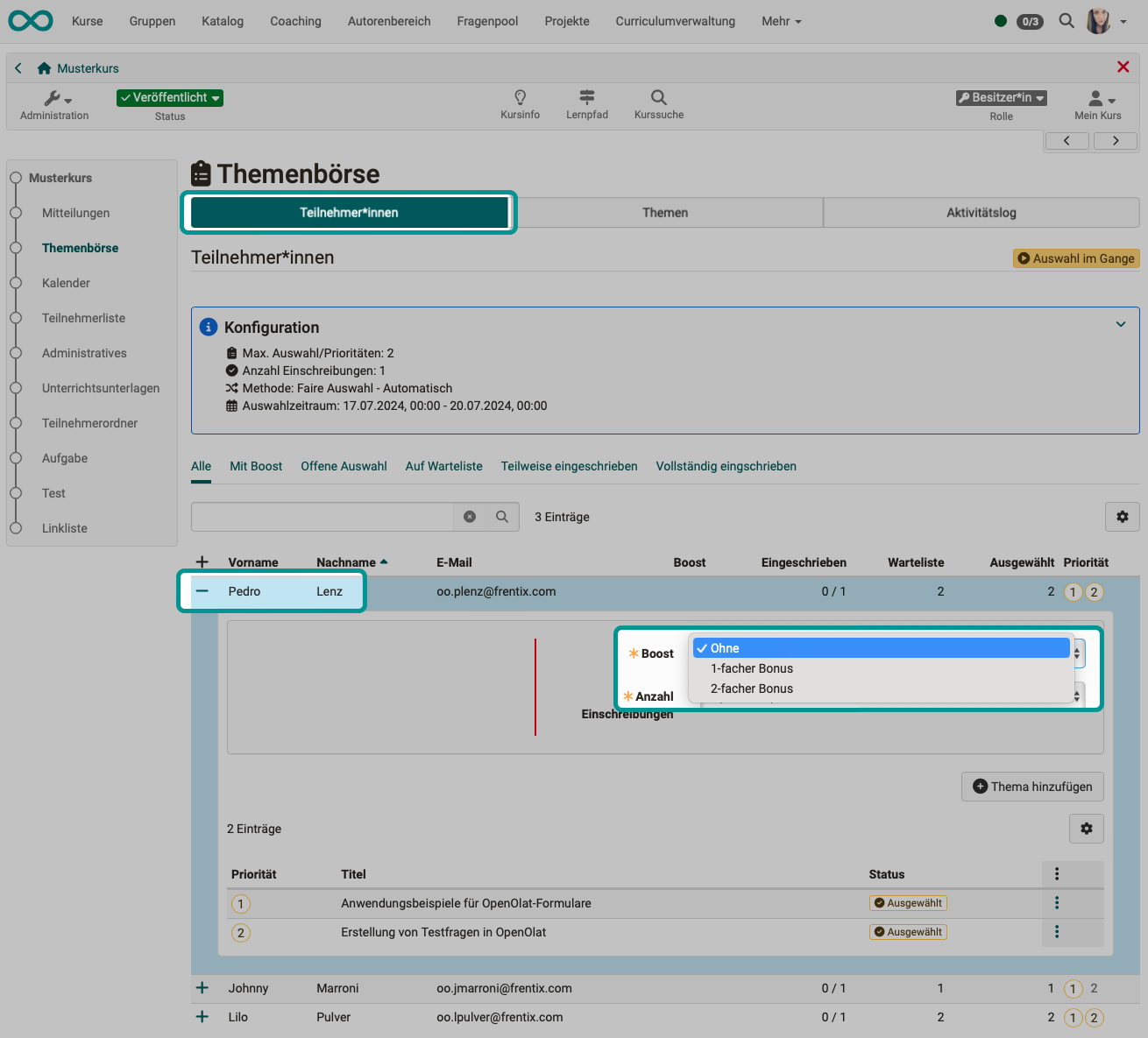This screenshot has width=1148, height=1038.
Task: Filter participants with the Mit Boost link
Action: coord(255,466)
